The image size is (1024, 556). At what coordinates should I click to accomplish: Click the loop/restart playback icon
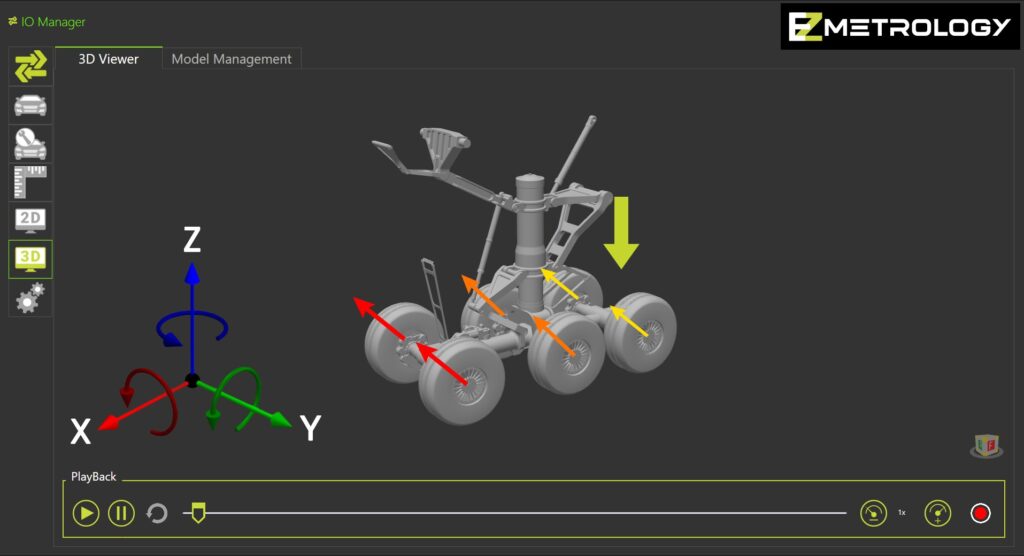coord(157,514)
